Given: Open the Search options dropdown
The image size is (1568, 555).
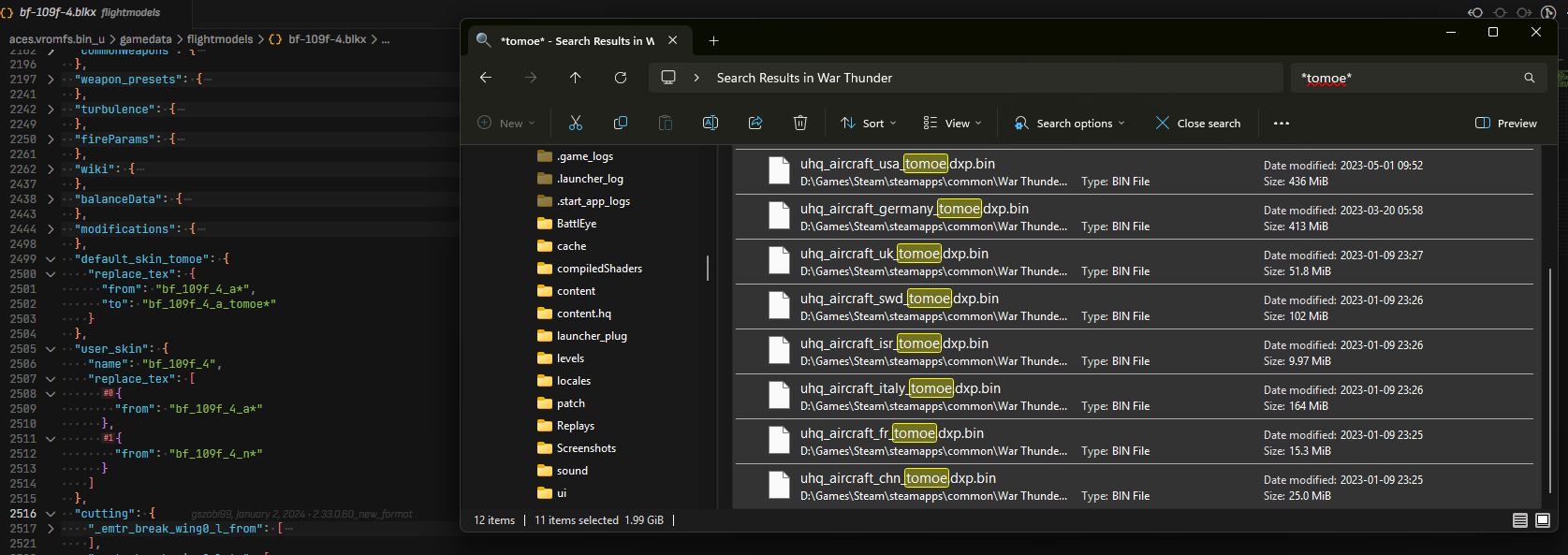Looking at the screenshot, I should pyautogui.click(x=1070, y=123).
